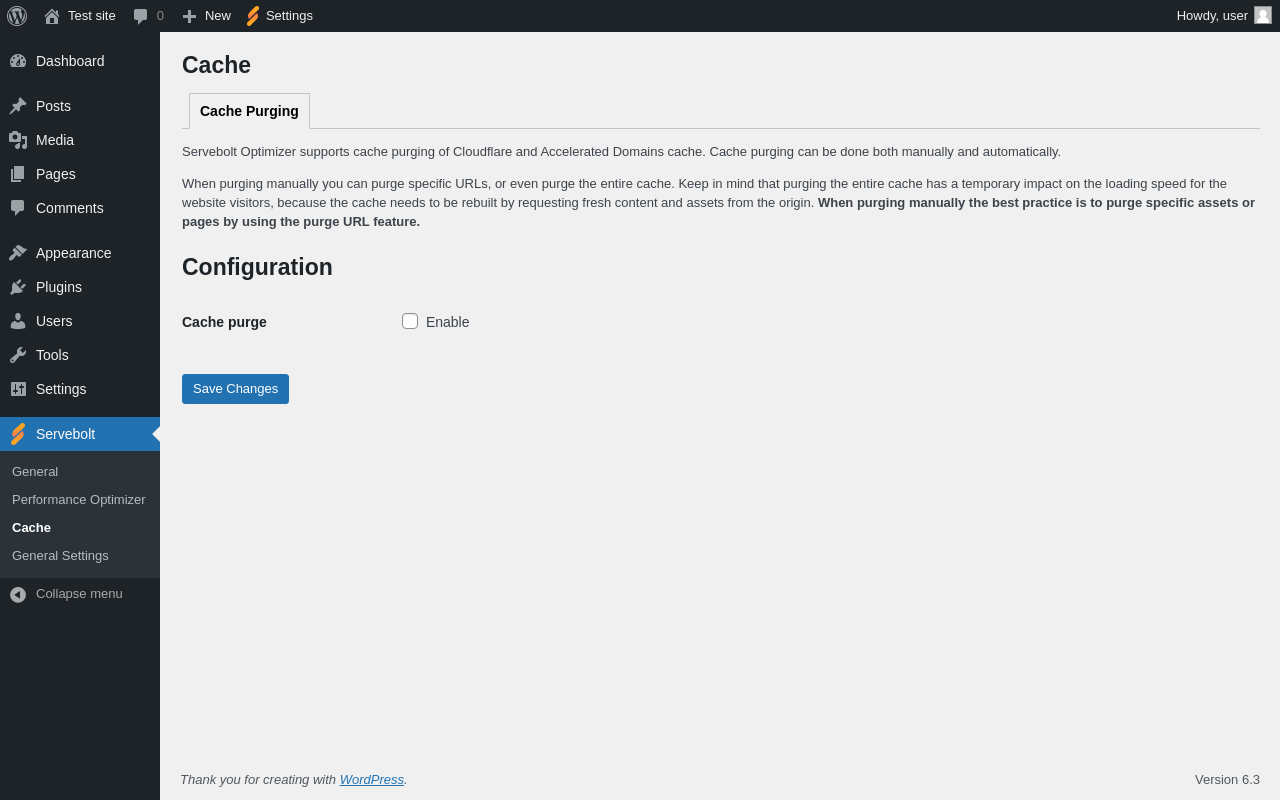Screen dimensions: 1280x800
Task: Click the New plus icon
Action: click(189, 16)
